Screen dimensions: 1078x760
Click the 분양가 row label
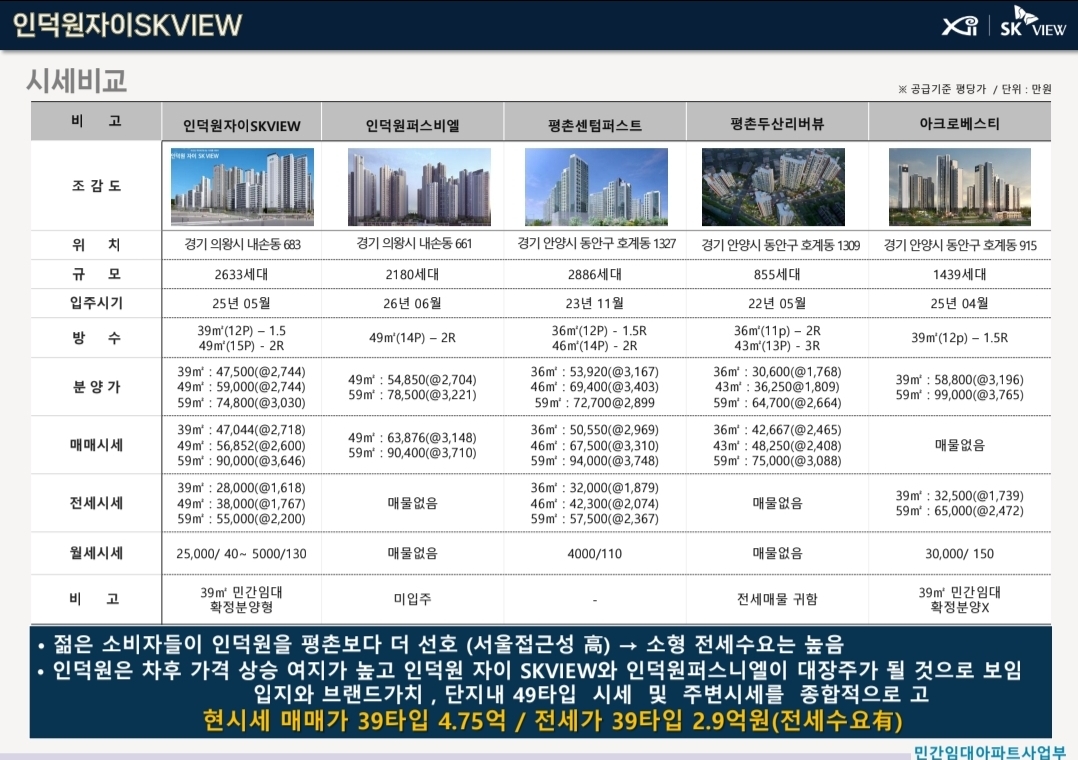click(x=96, y=387)
